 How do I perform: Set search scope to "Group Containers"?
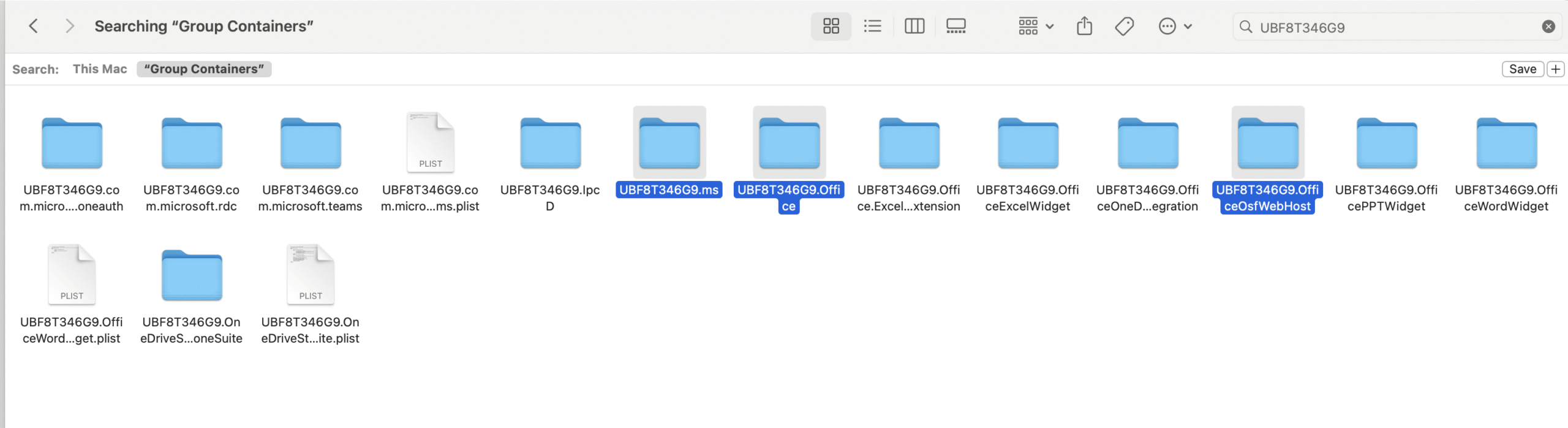click(x=204, y=69)
